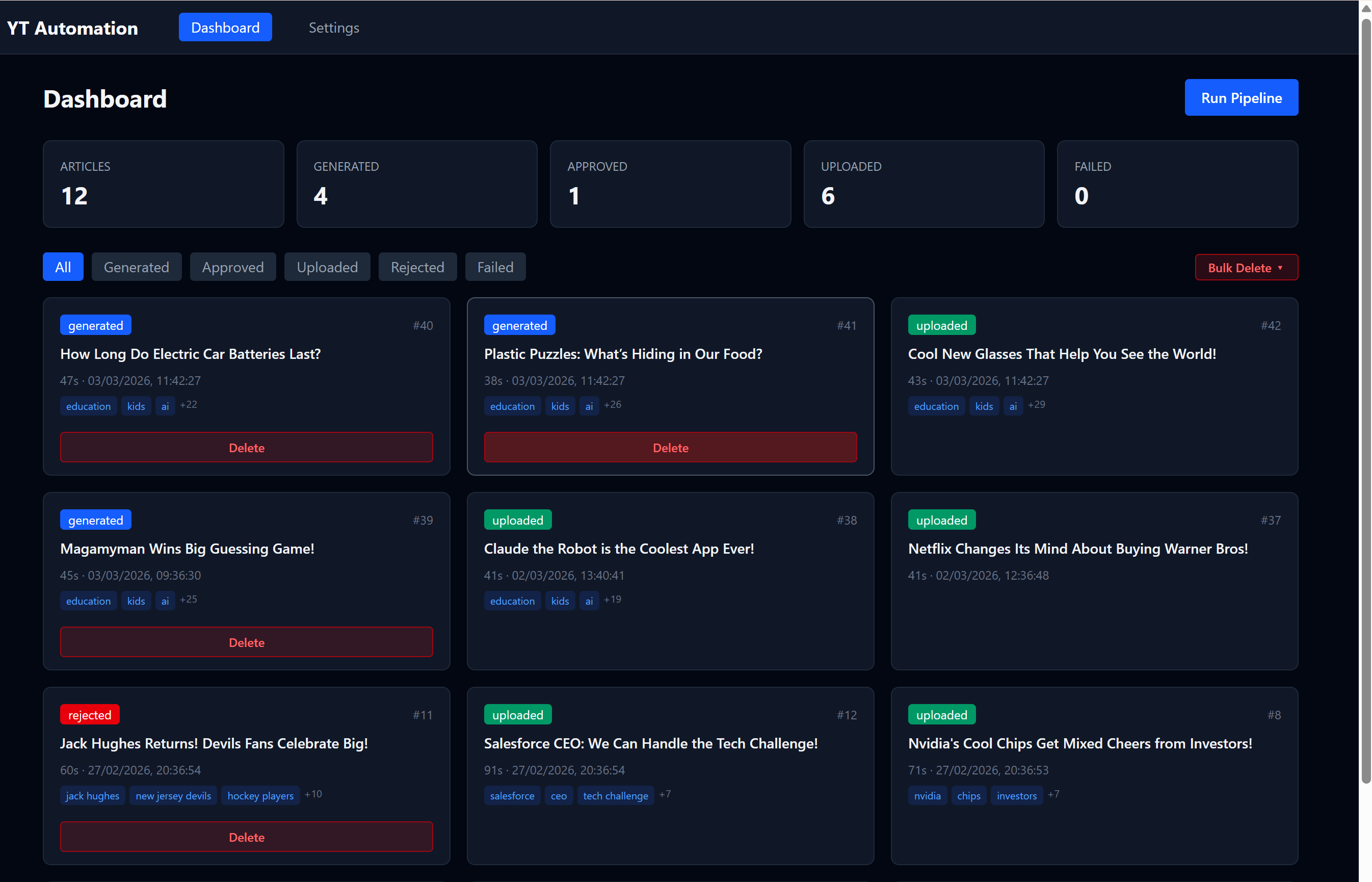Click the Run Pipeline button
1372x882 pixels.
(1241, 97)
